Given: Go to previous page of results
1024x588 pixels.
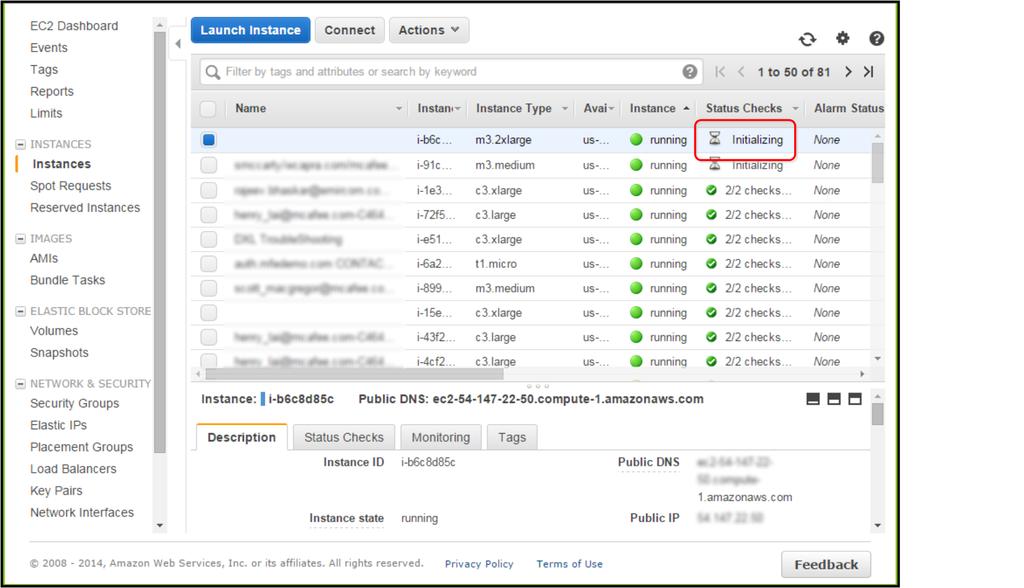Looking at the screenshot, I should click(x=741, y=72).
